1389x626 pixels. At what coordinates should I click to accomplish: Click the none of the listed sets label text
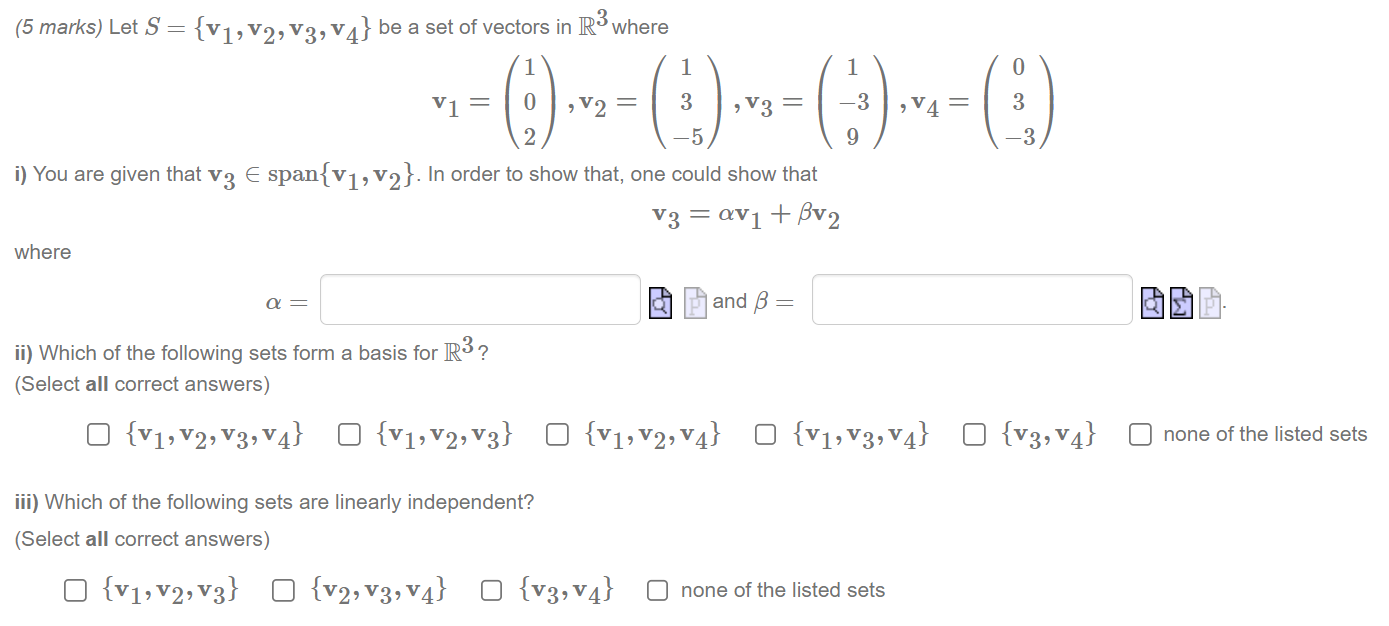tap(778, 590)
